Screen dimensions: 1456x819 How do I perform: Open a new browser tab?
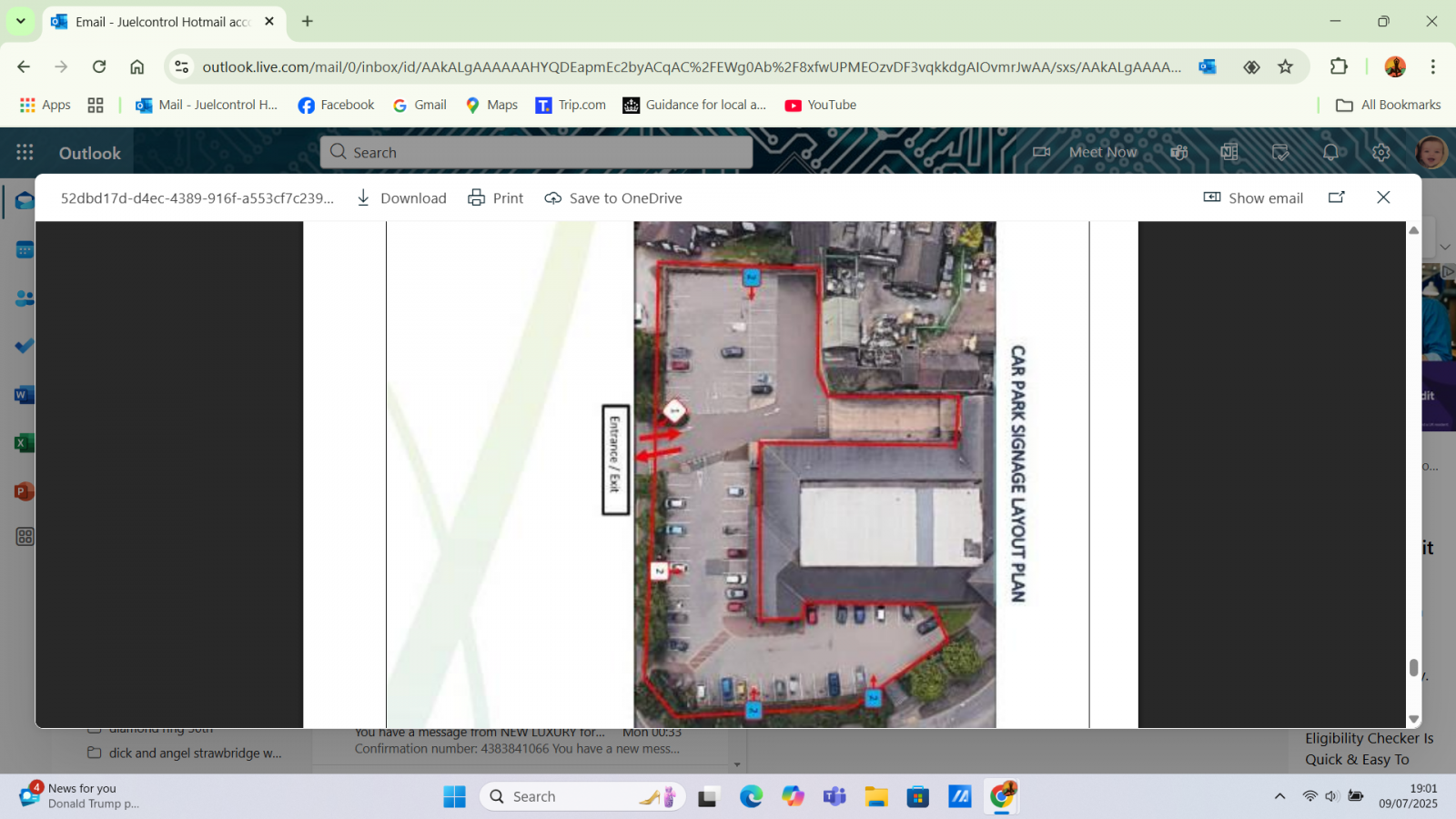(x=308, y=21)
